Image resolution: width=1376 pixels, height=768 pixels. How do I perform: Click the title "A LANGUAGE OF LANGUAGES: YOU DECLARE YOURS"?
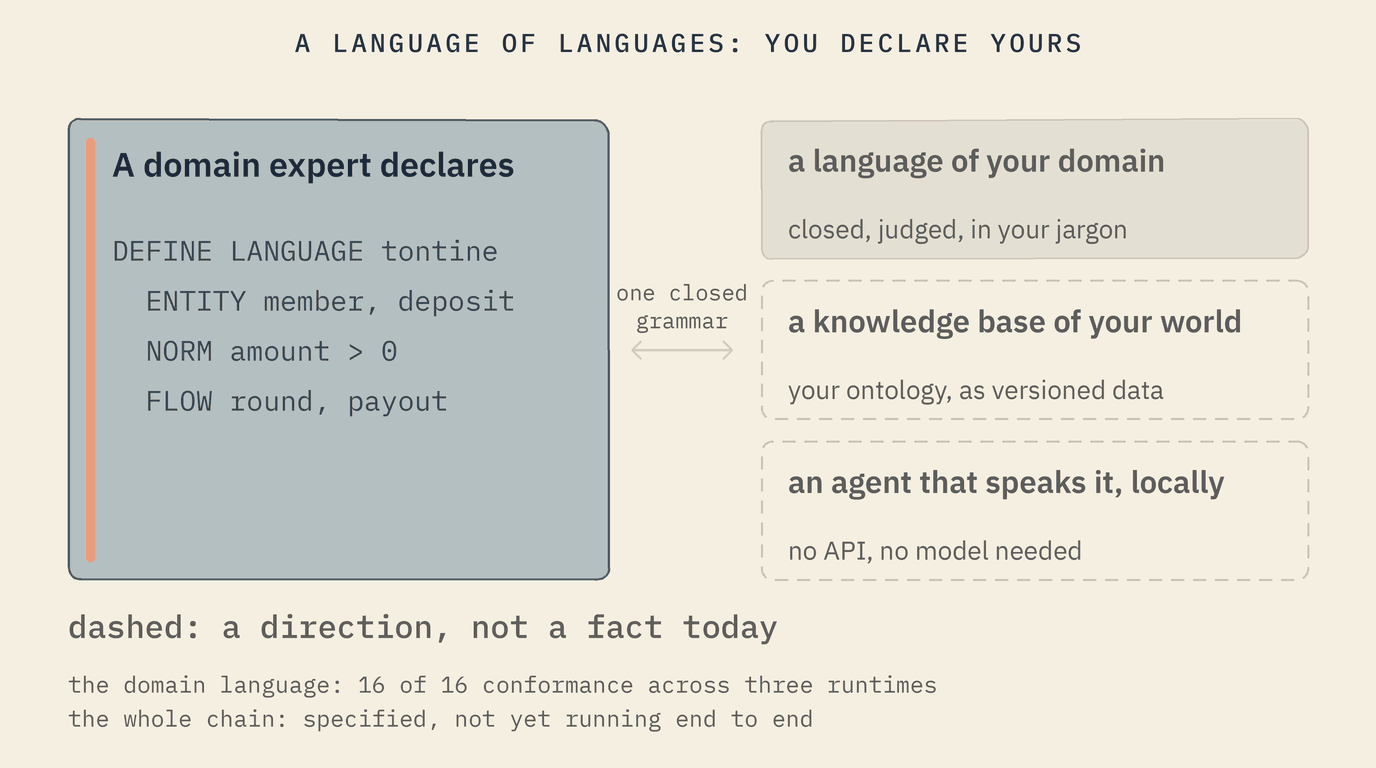pos(689,44)
